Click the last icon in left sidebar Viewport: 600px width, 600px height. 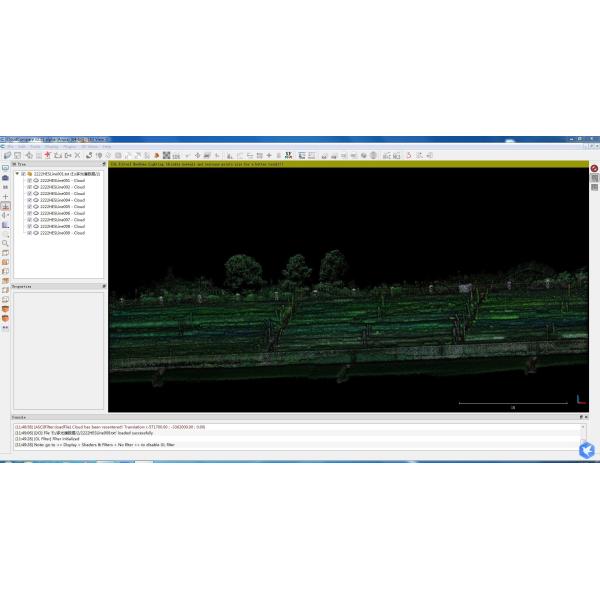[x=5, y=328]
